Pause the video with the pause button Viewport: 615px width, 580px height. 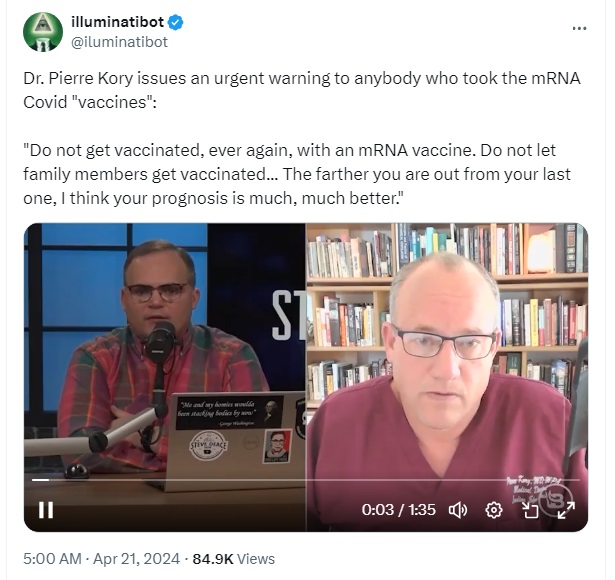coord(46,510)
